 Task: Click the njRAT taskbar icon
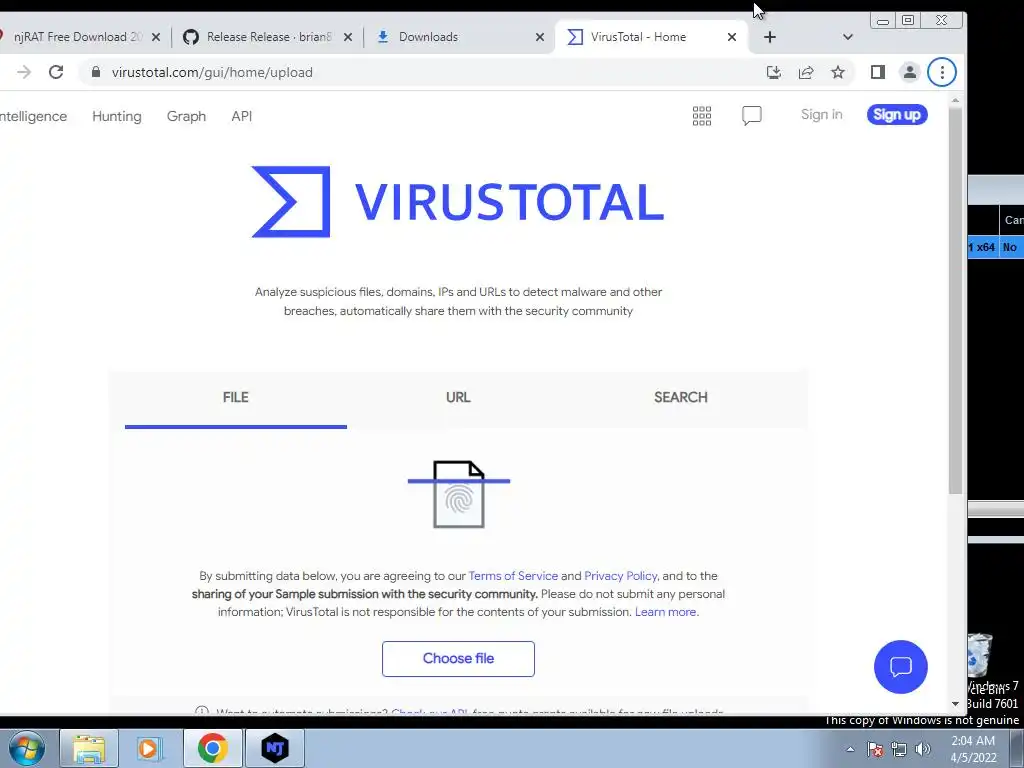(275, 748)
